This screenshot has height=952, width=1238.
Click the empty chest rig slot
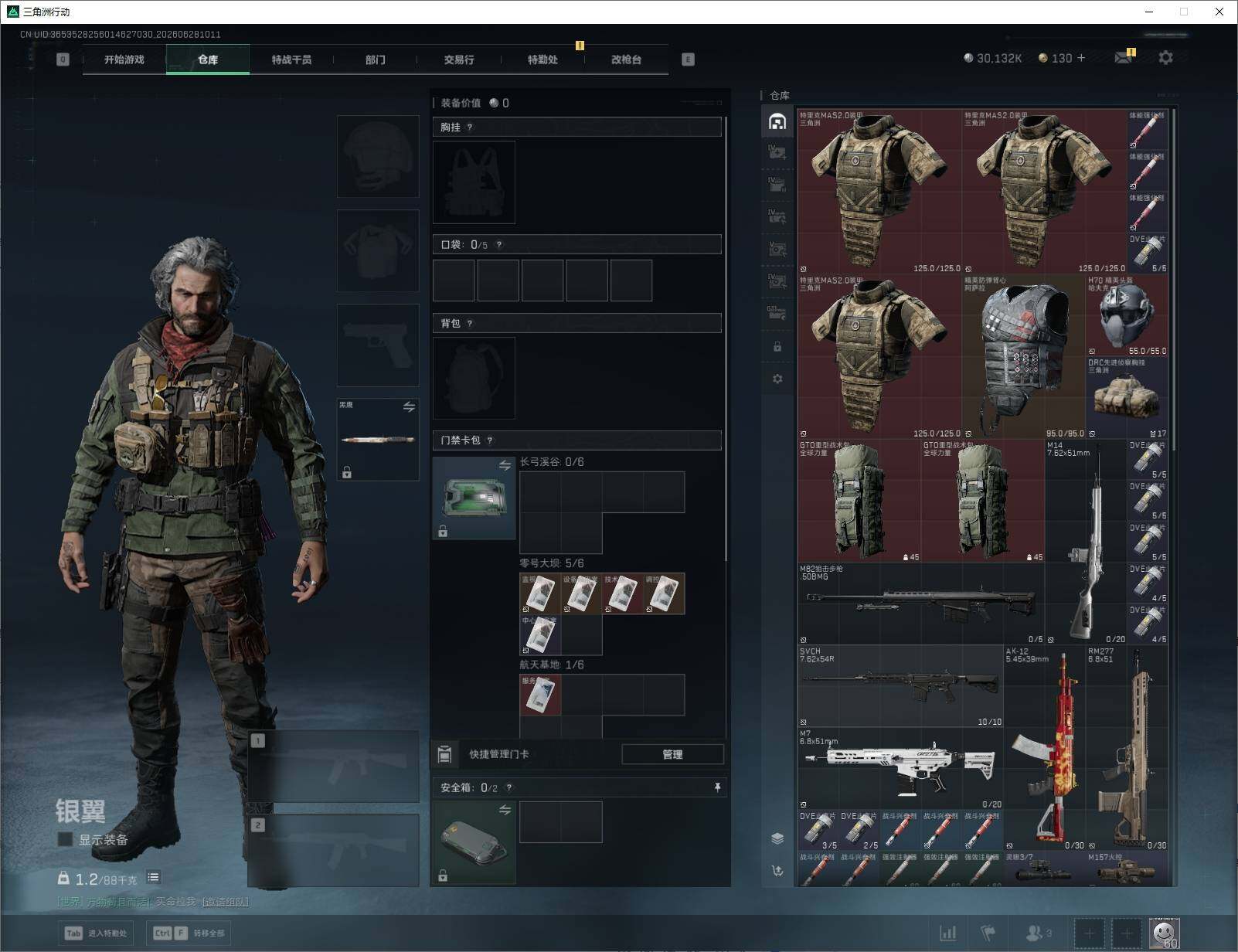[474, 182]
